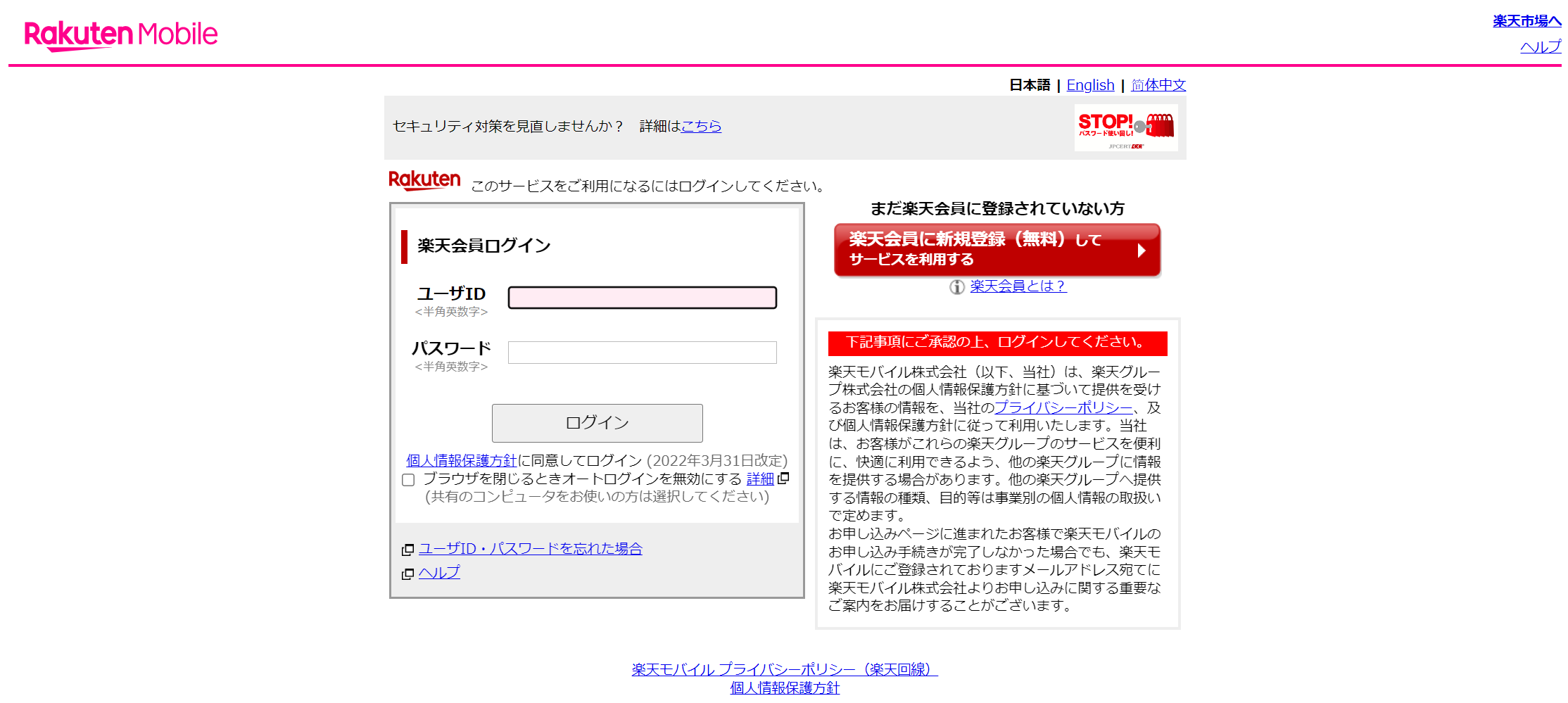The width and height of the screenshot is (1568, 703).
Task: Click the ユーザID field label
Action: (451, 294)
